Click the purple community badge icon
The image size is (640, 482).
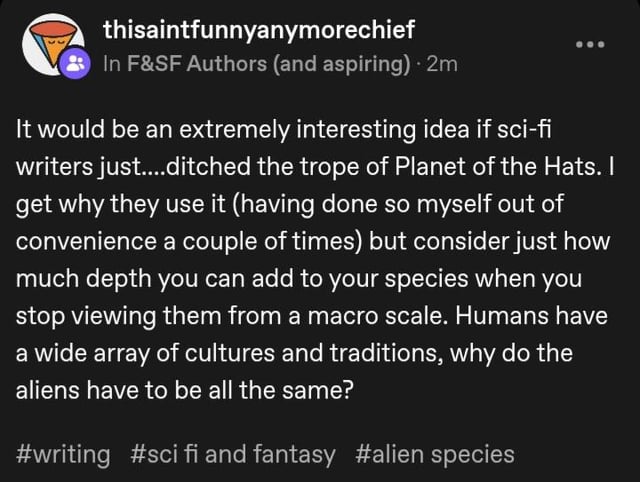77,64
